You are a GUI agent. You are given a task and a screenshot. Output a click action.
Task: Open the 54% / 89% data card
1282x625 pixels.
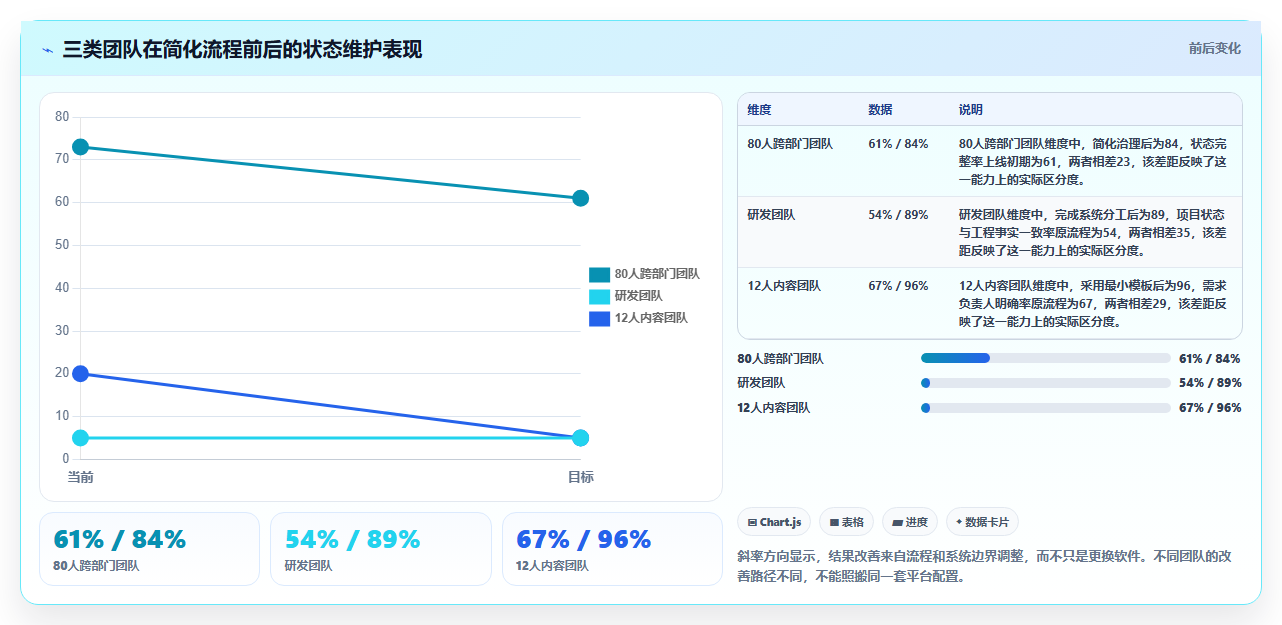tap(381, 549)
